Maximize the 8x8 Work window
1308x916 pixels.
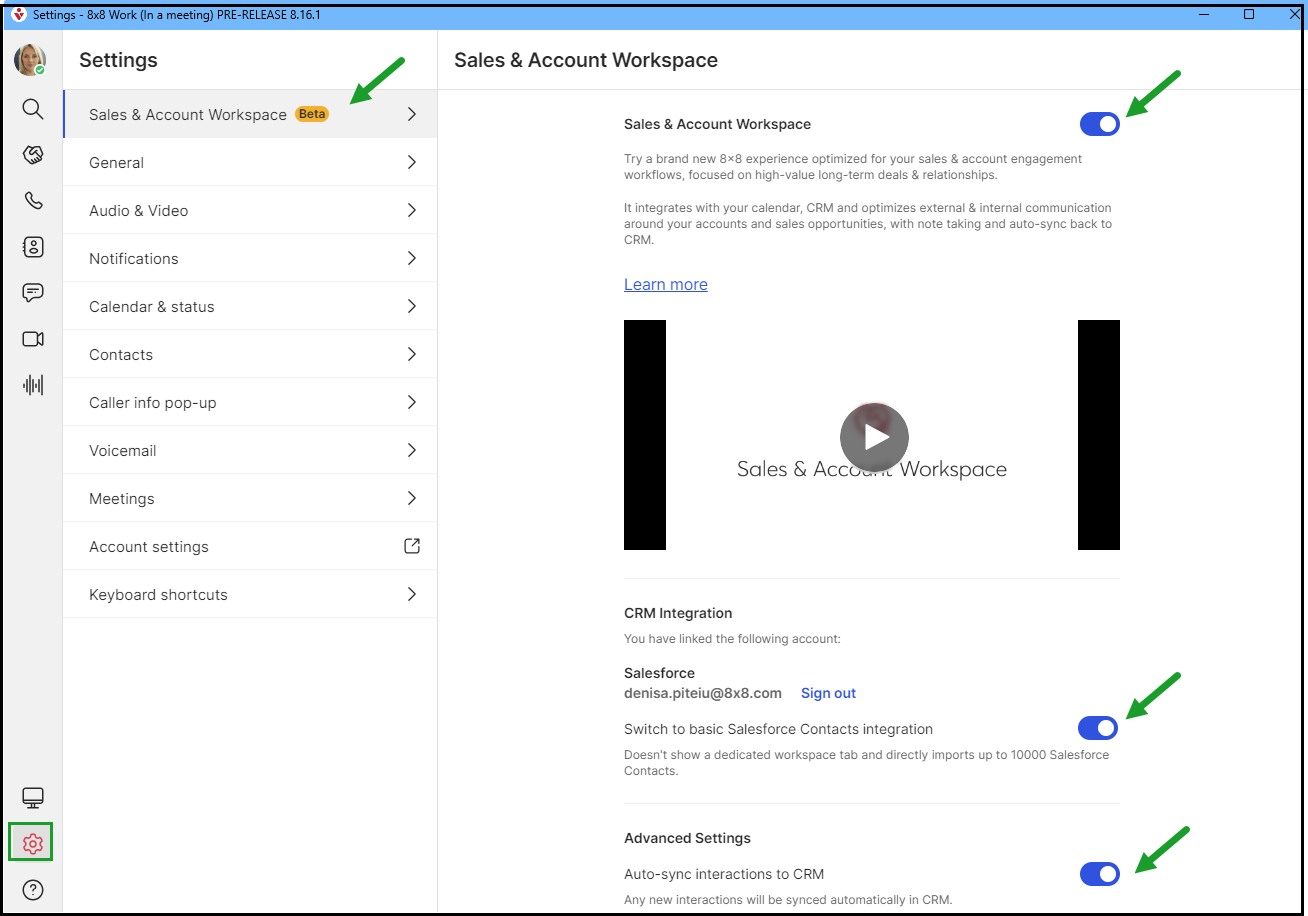[1249, 15]
